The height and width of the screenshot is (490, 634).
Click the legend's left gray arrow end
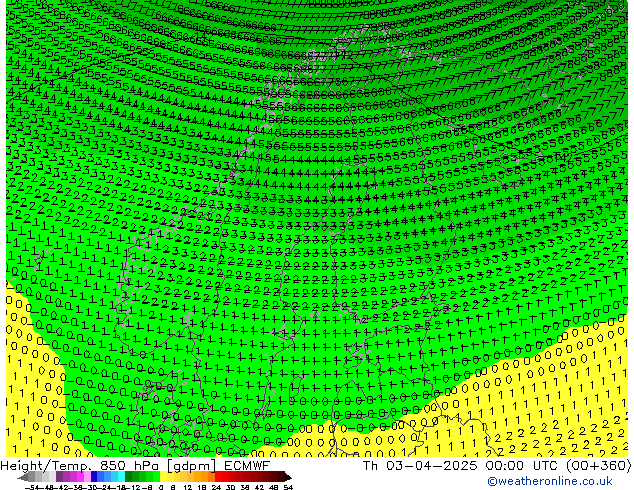(x=23, y=477)
